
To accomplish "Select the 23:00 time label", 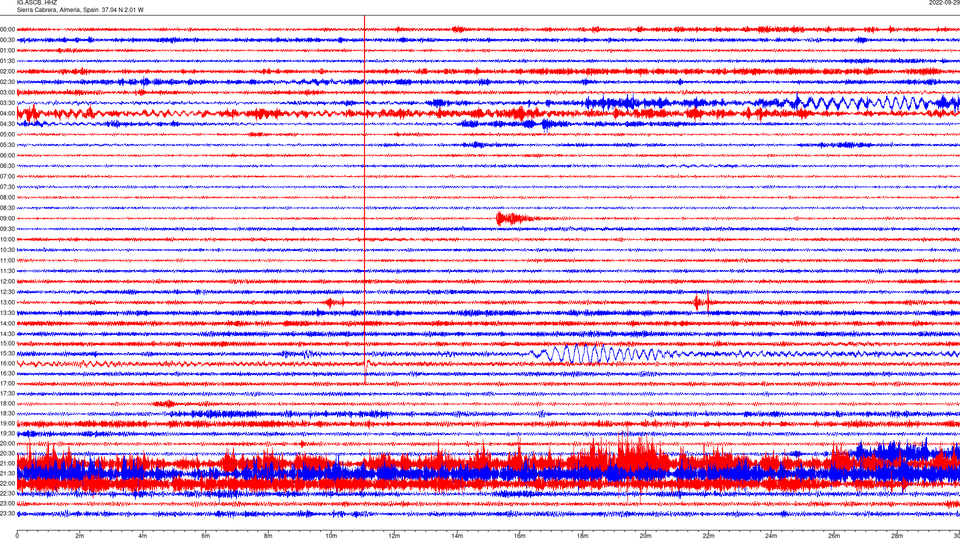I will (x=7, y=503).
